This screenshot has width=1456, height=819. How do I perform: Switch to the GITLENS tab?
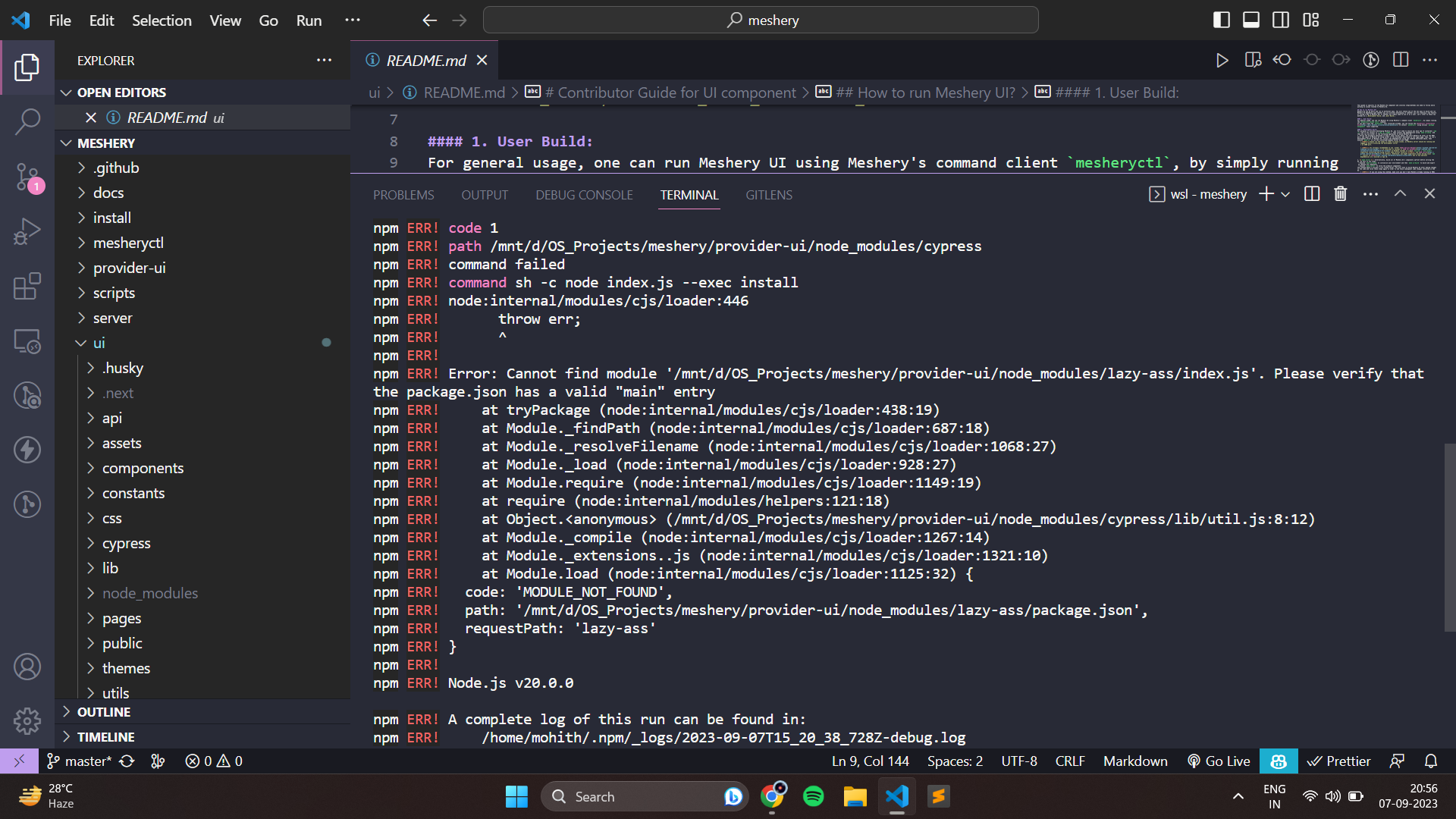768,195
